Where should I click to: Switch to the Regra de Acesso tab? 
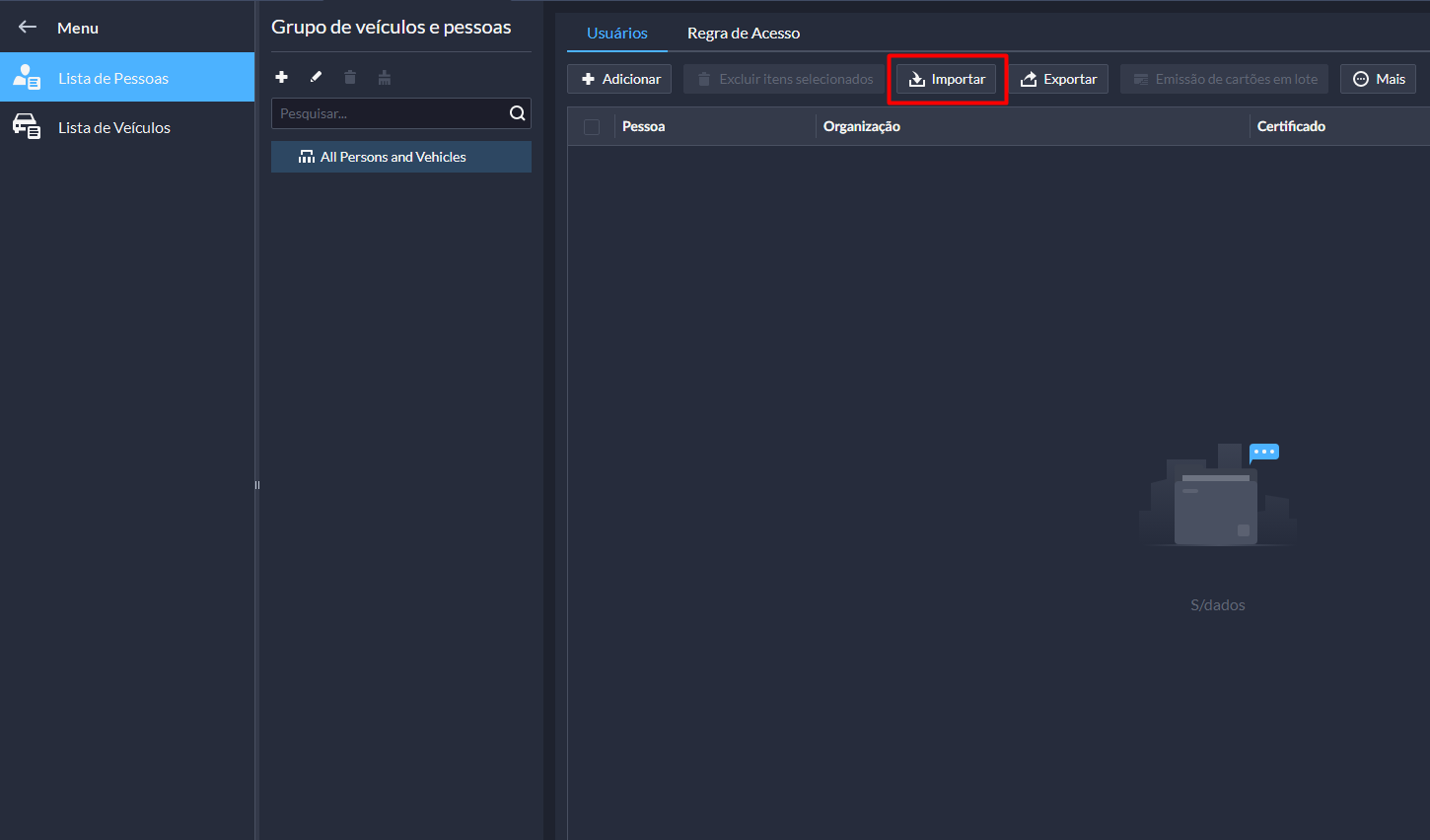pyautogui.click(x=744, y=34)
